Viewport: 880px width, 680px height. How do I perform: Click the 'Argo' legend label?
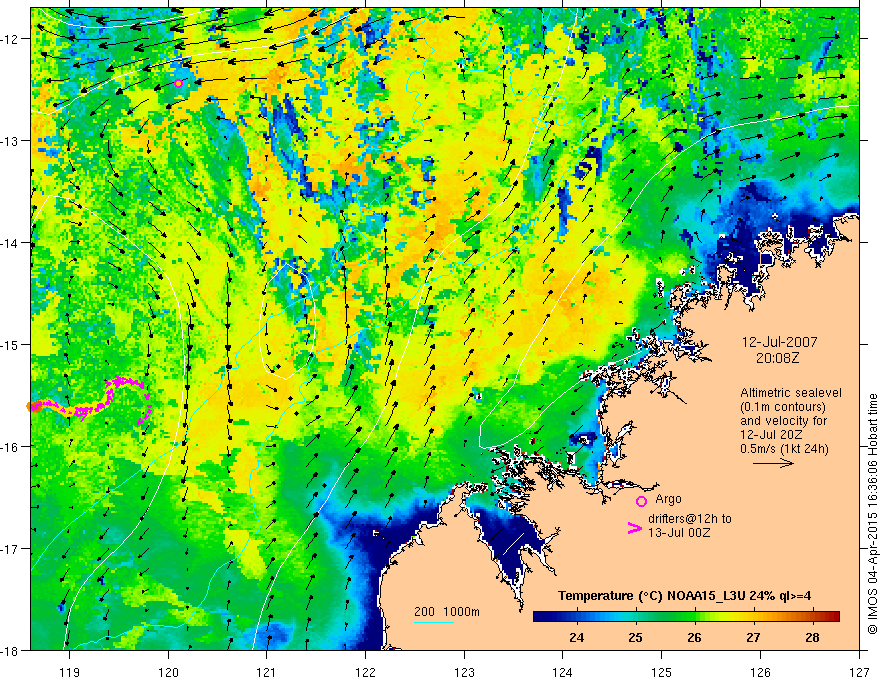[668, 499]
